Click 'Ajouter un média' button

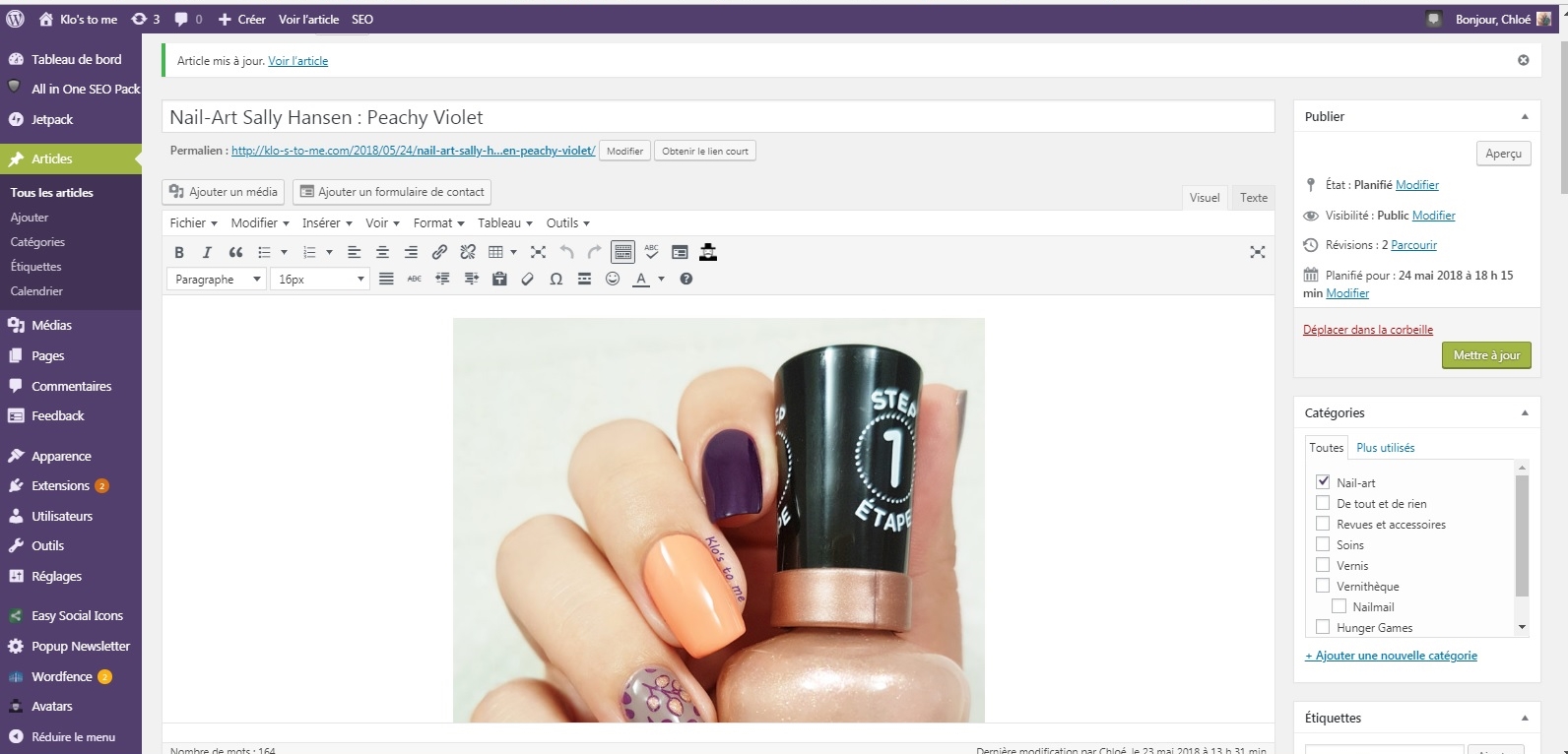[224, 192]
